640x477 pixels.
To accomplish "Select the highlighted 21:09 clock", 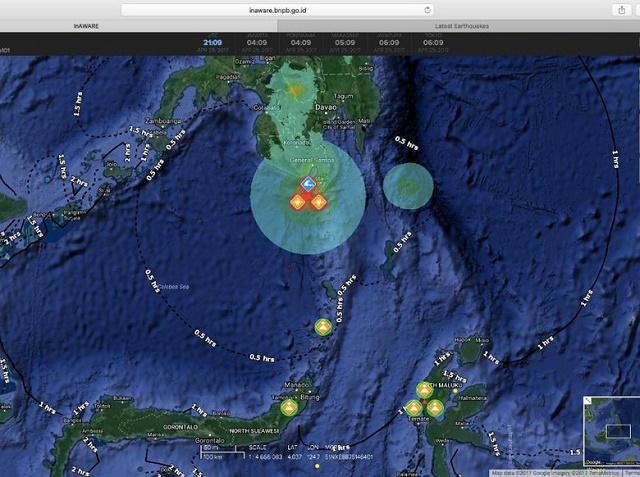I will pos(213,42).
